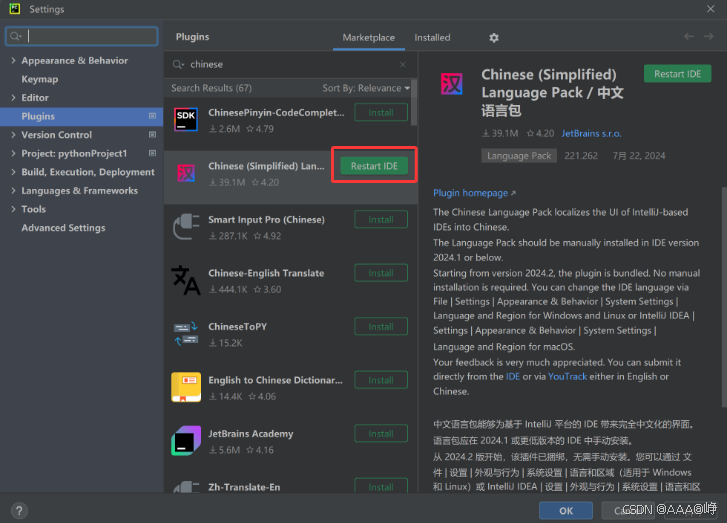Expand Project: pythonProject1 node
The height and width of the screenshot is (523, 727).
pyautogui.click(x=13, y=153)
